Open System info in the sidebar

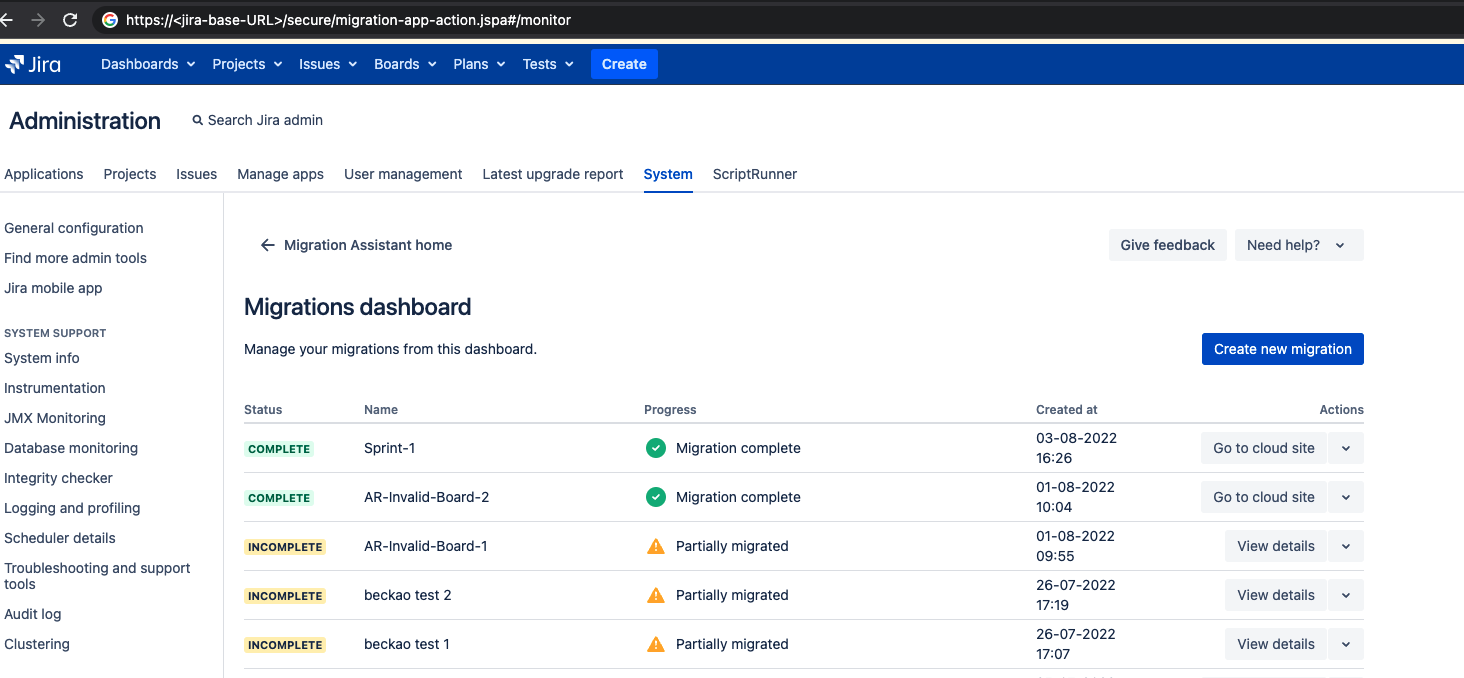coord(42,358)
